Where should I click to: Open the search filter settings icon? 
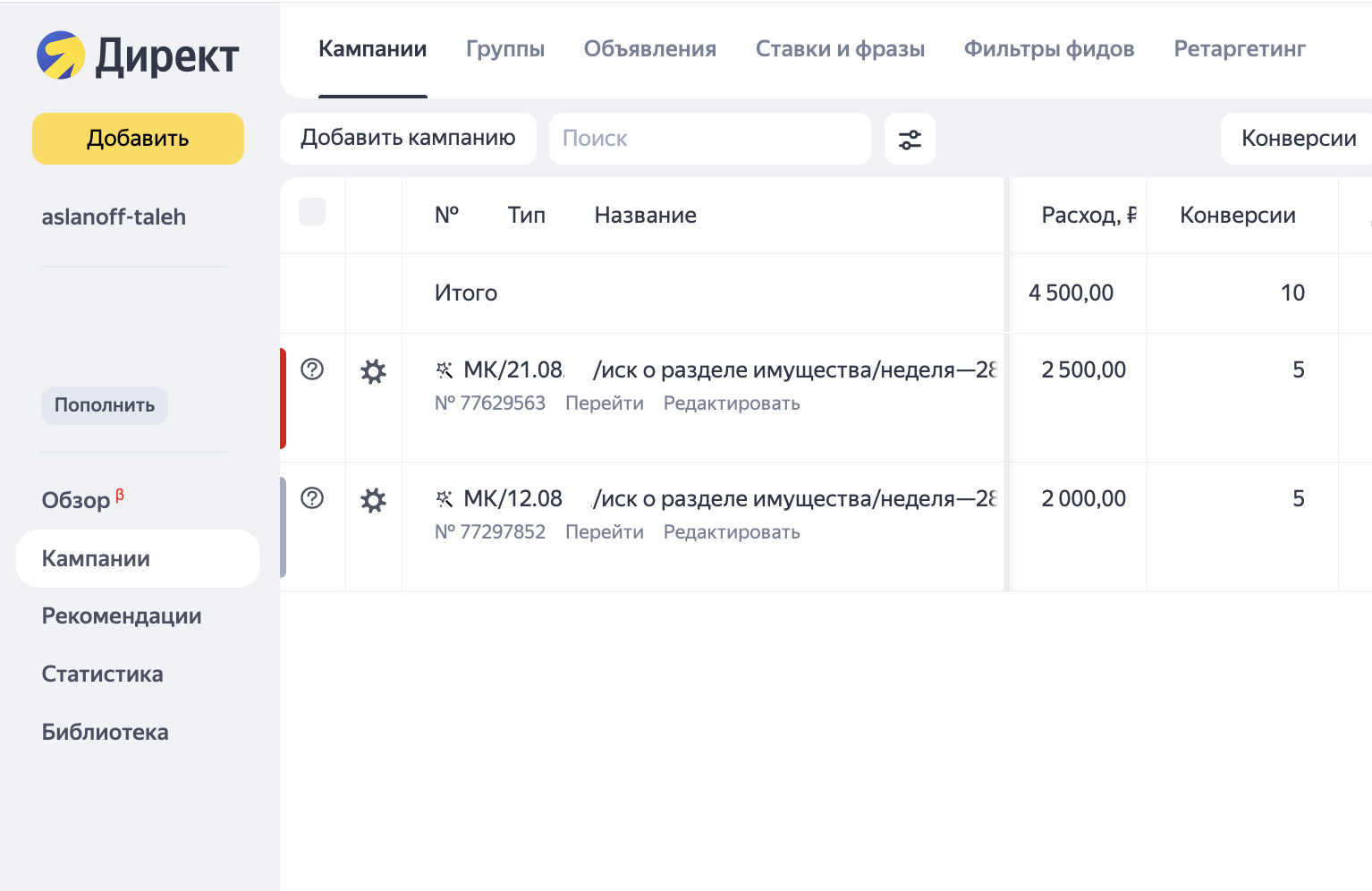[x=910, y=140]
